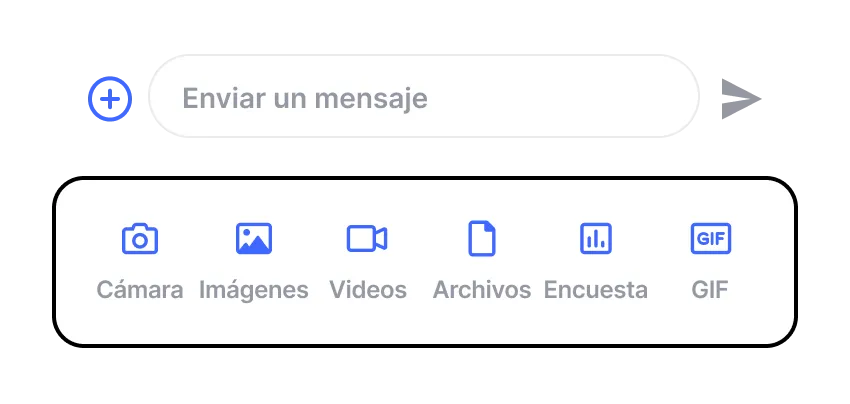Select the camera icon
This screenshot has width=850, height=404.
click(140, 239)
